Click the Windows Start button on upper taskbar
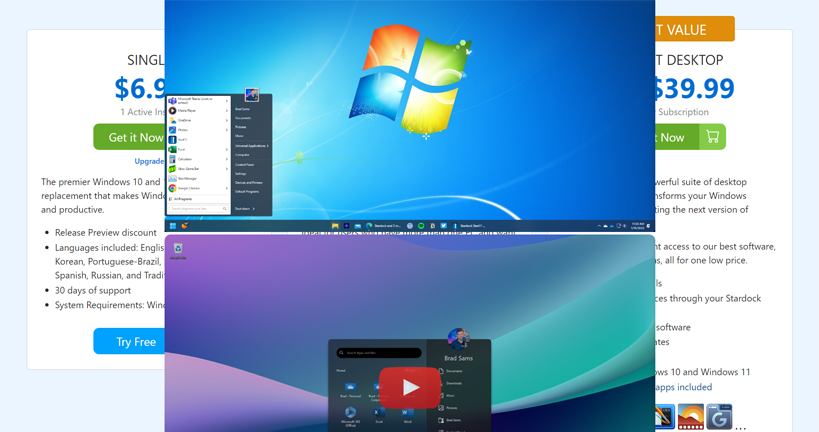The height and width of the screenshot is (432, 819). pos(173,226)
